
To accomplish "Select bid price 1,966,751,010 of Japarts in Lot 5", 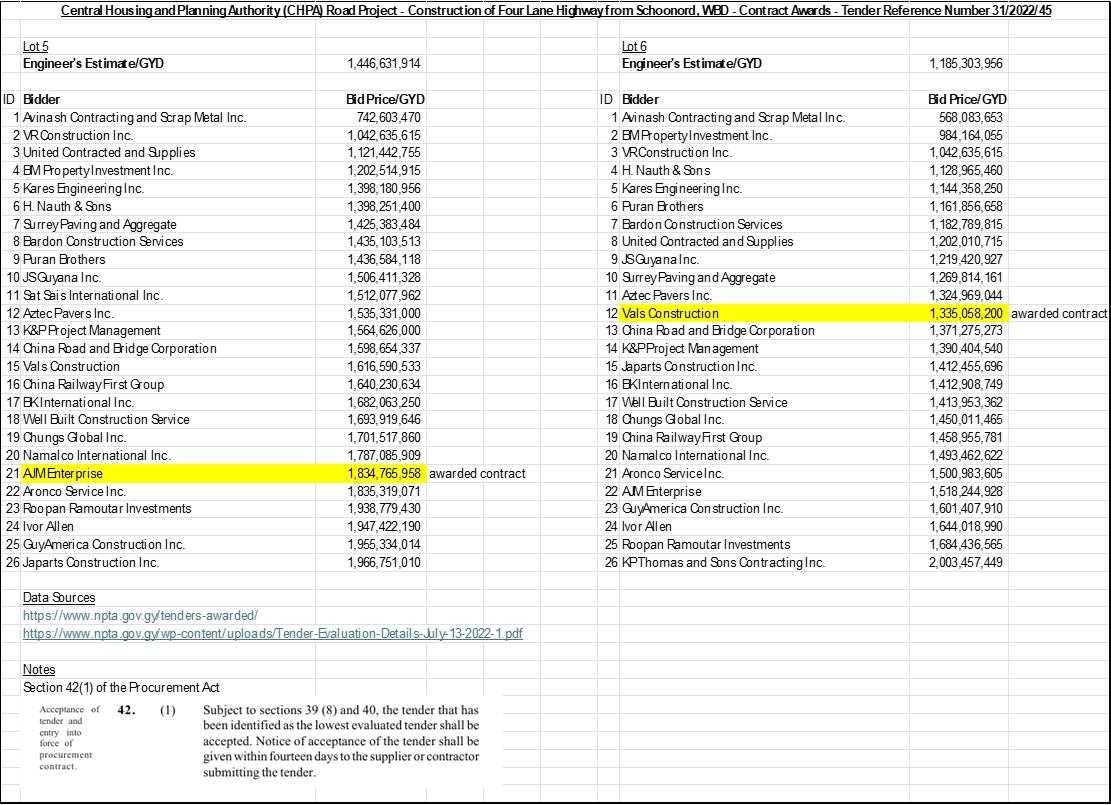I will click(384, 563).
